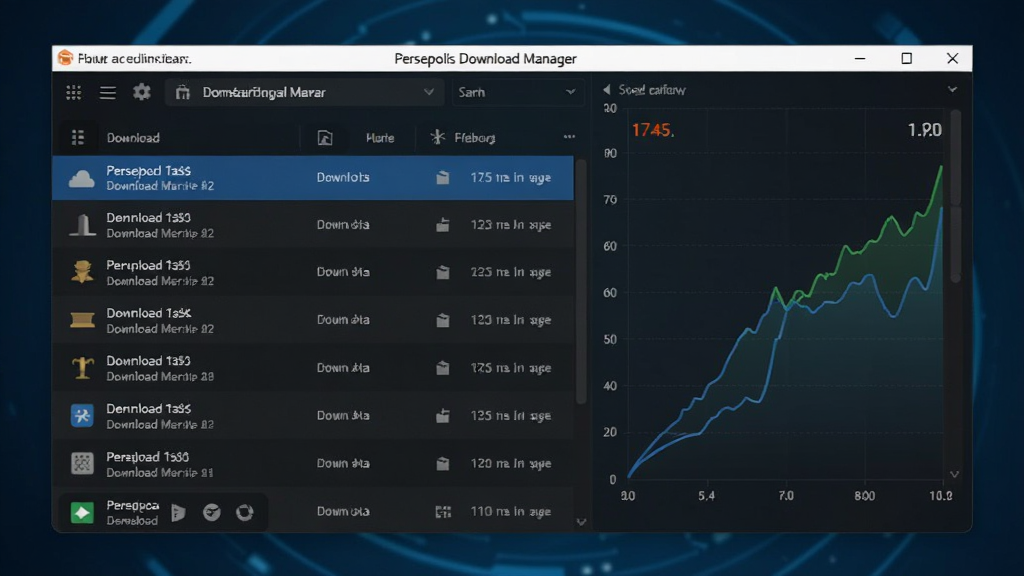Minimize the Persepolis Download Manager window
The width and height of the screenshot is (1024, 576).
[x=860, y=58]
